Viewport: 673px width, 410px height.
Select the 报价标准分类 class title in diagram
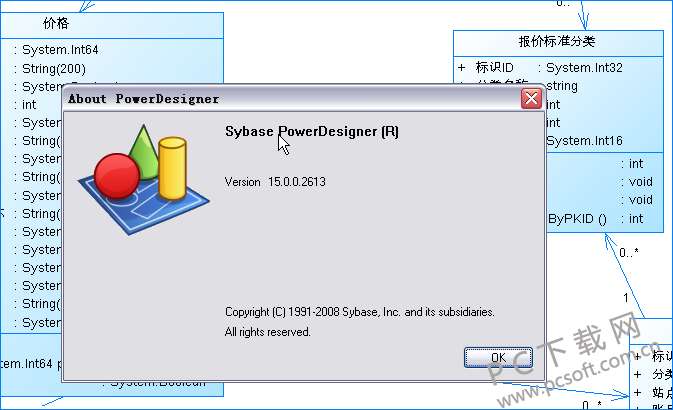[557, 42]
